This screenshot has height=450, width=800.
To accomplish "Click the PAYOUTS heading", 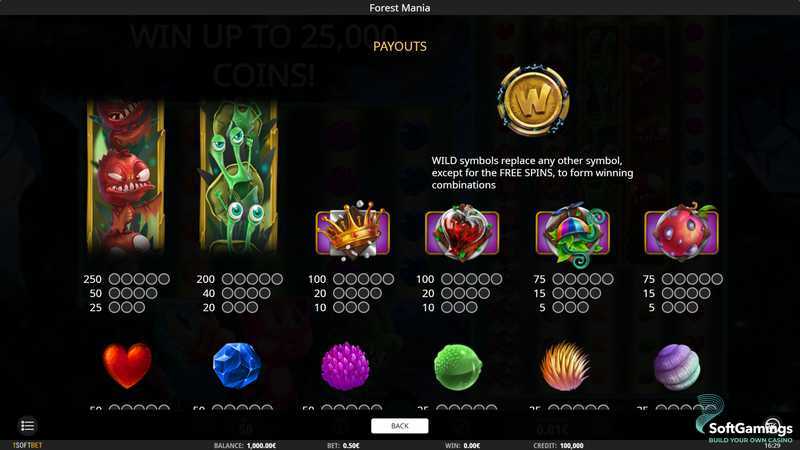I will [399, 46].
